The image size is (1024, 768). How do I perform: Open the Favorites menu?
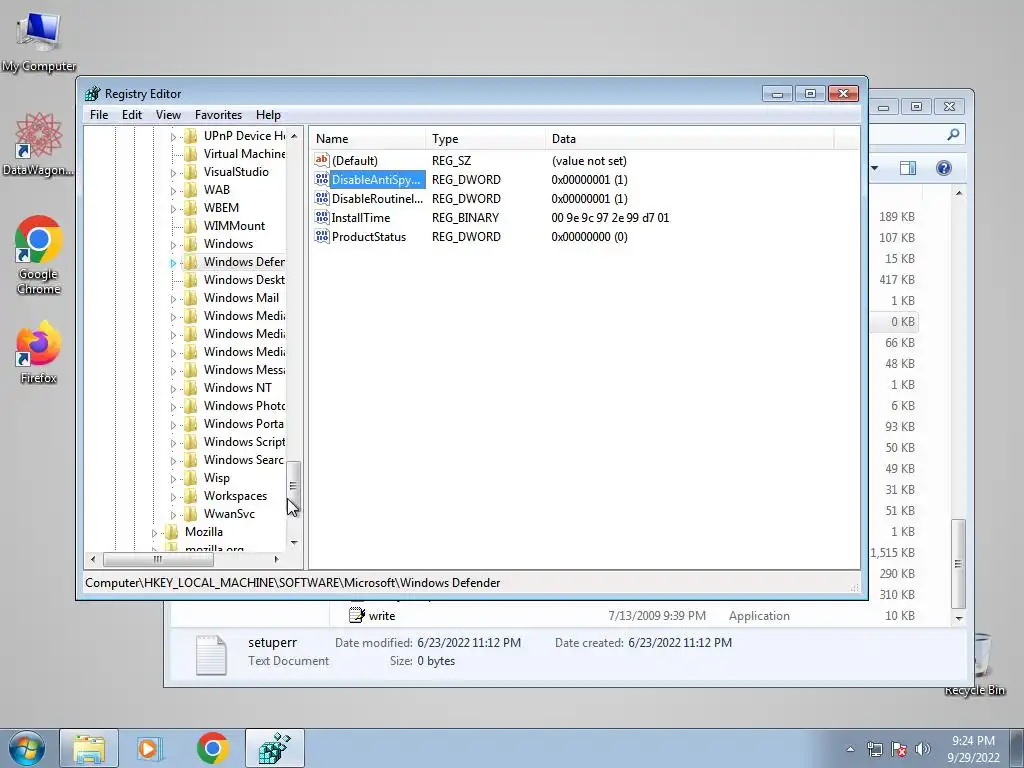pyautogui.click(x=218, y=114)
